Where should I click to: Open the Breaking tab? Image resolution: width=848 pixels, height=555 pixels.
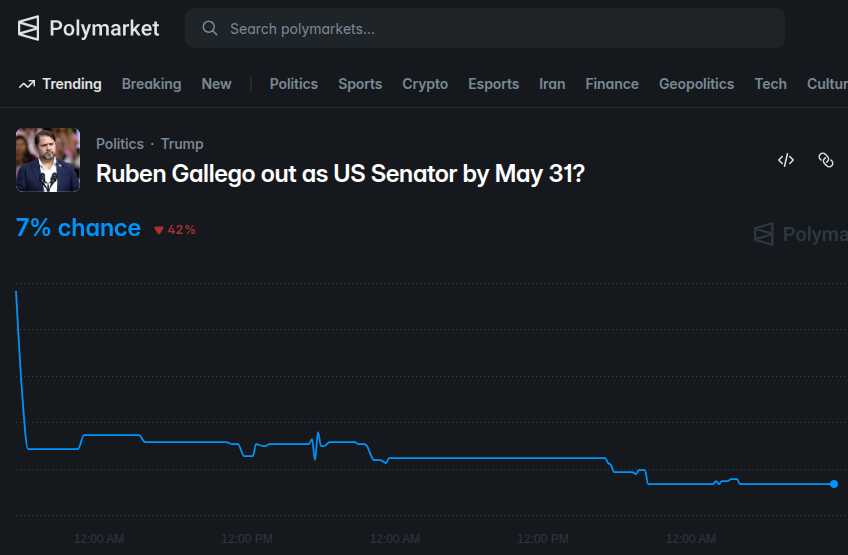[x=151, y=84]
